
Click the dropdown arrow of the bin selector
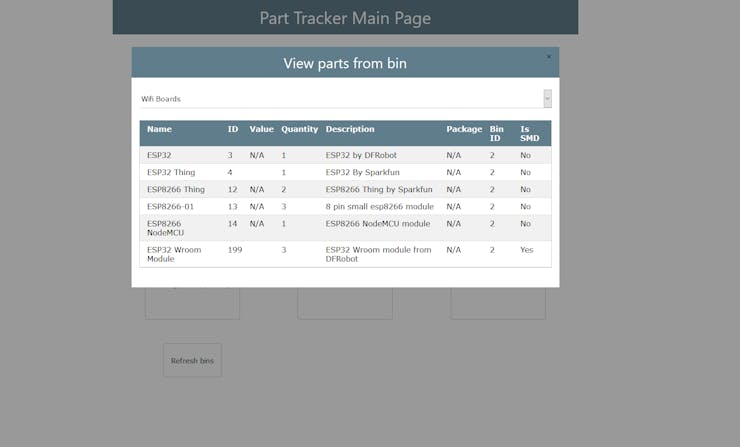point(547,99)
